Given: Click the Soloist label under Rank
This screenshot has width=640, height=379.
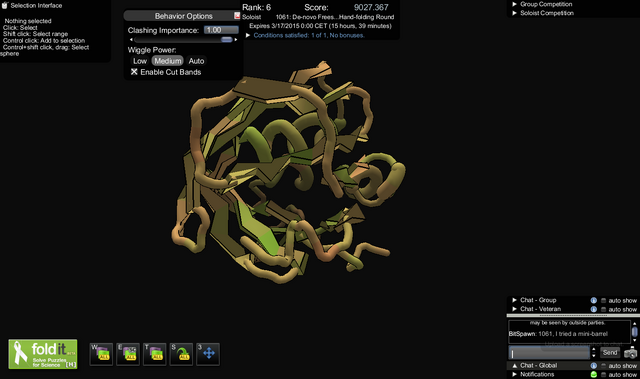Looking at the screenshot, I should pos(251,17).
